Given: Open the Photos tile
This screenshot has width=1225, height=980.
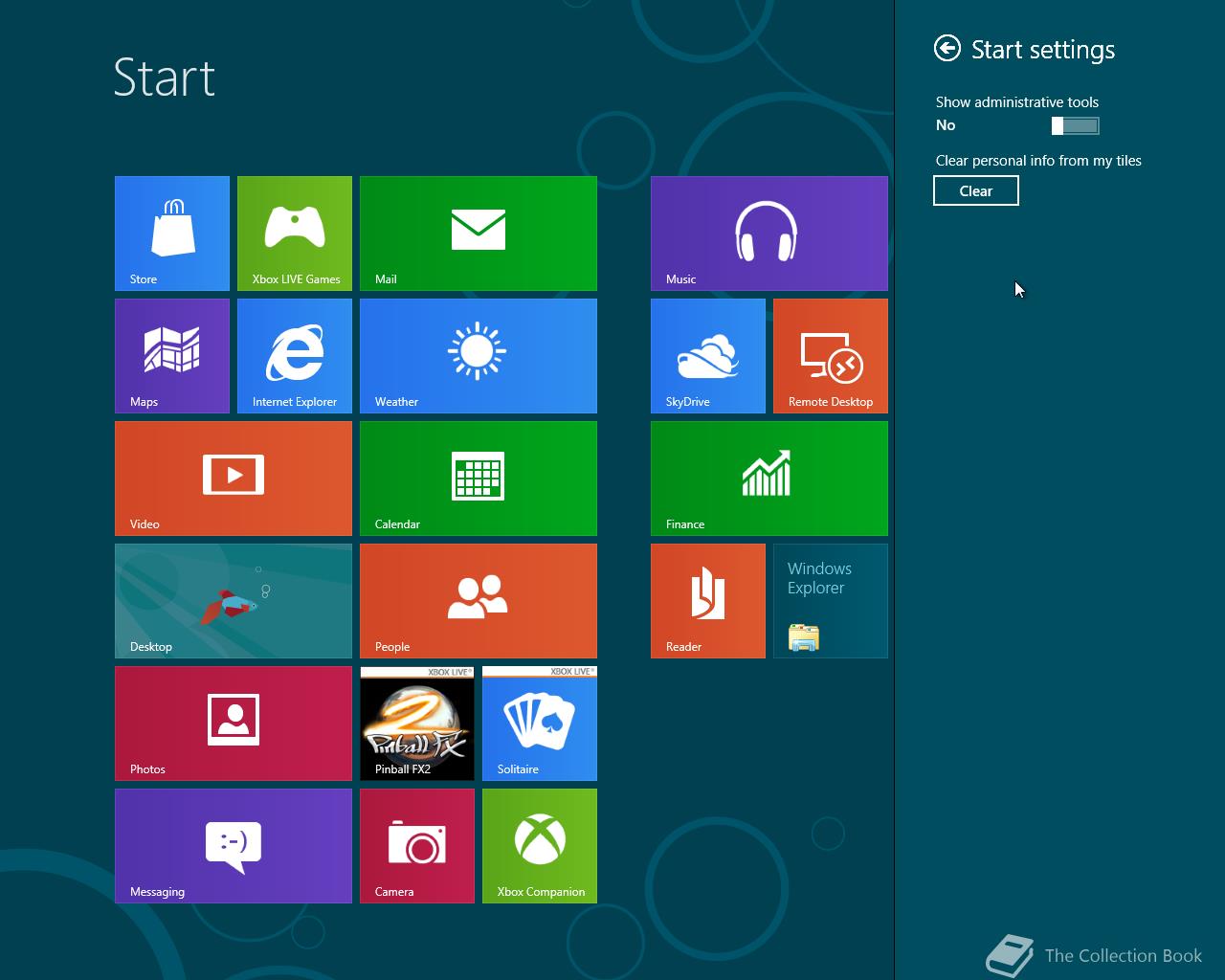Looking at the screenshot, I should point(234,724).
